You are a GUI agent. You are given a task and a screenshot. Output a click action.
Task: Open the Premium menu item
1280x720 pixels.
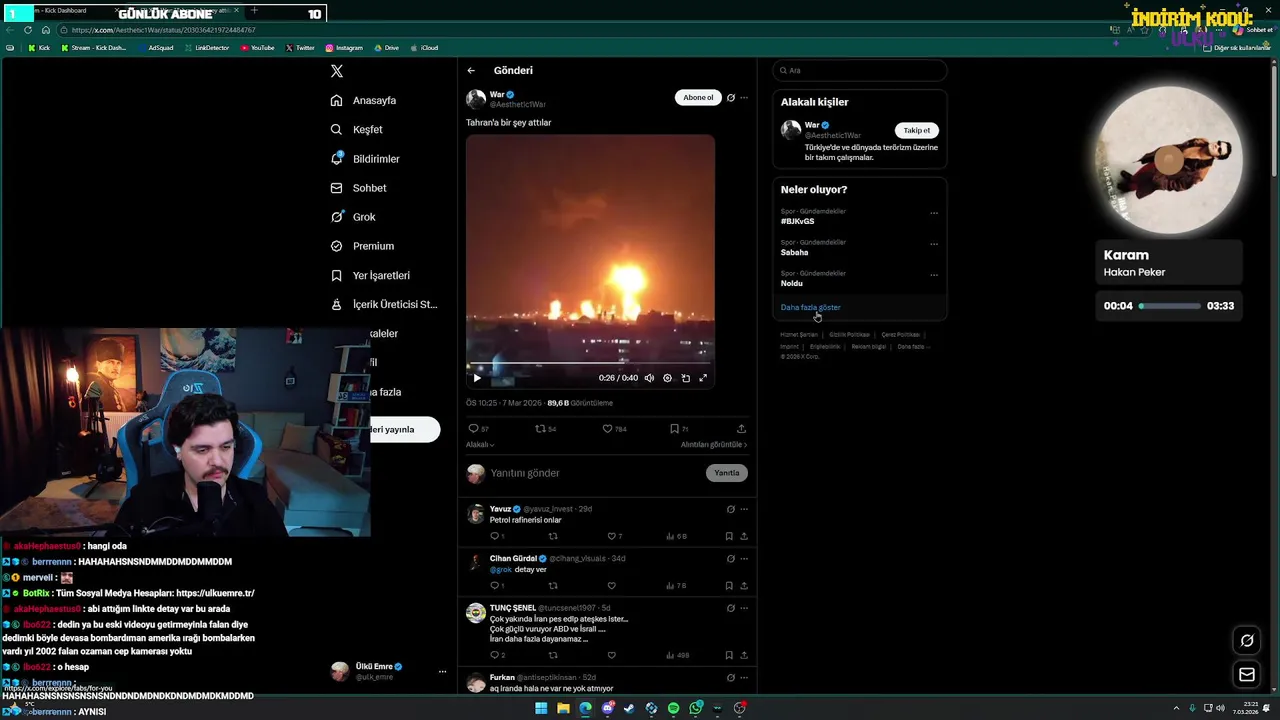click(362, 246)
